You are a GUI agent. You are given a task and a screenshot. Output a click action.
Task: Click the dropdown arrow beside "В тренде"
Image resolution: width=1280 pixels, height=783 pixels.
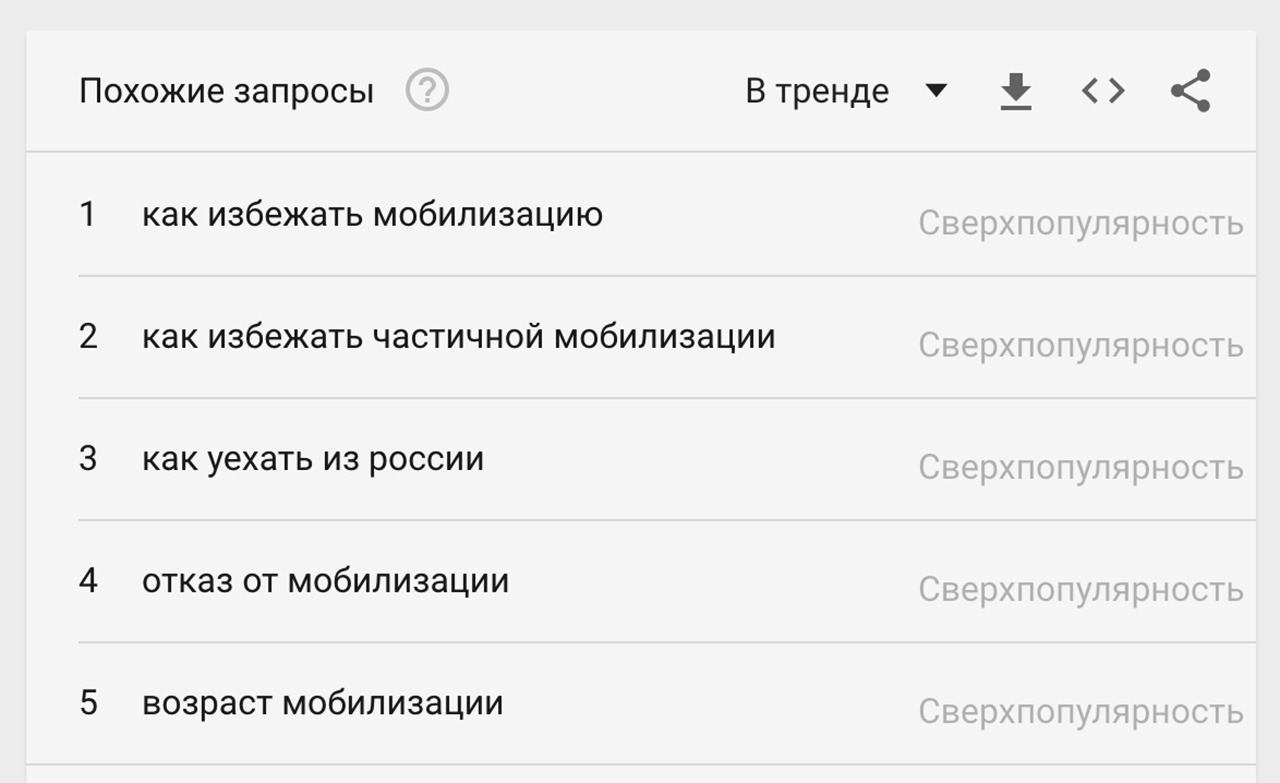936,91
